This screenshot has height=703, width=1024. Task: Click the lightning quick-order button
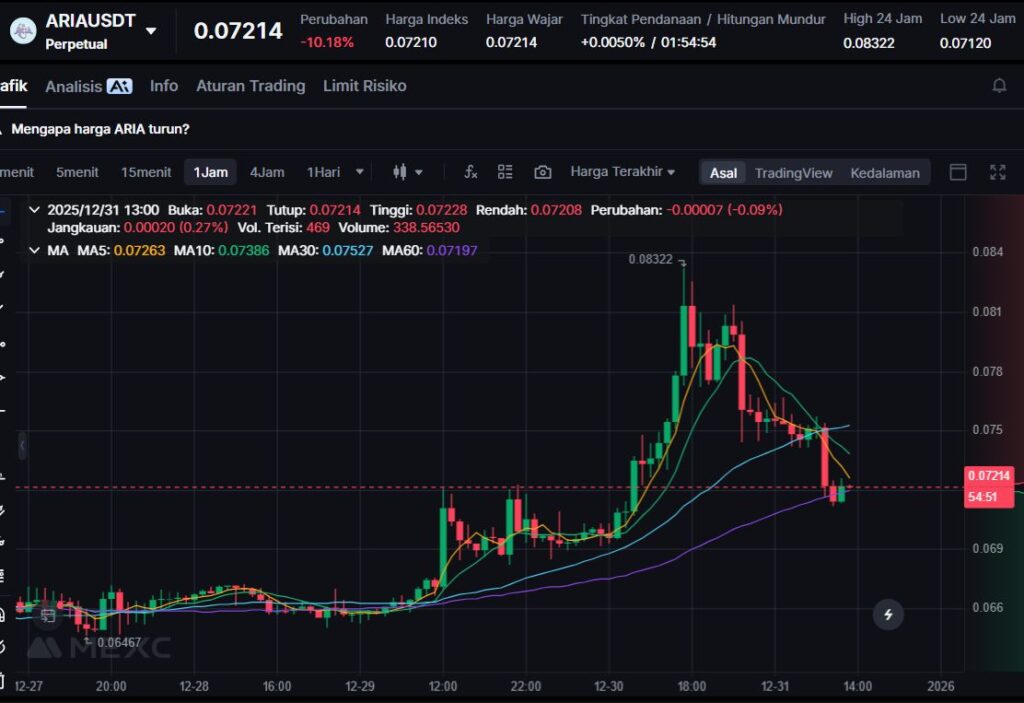pos(888,614)
